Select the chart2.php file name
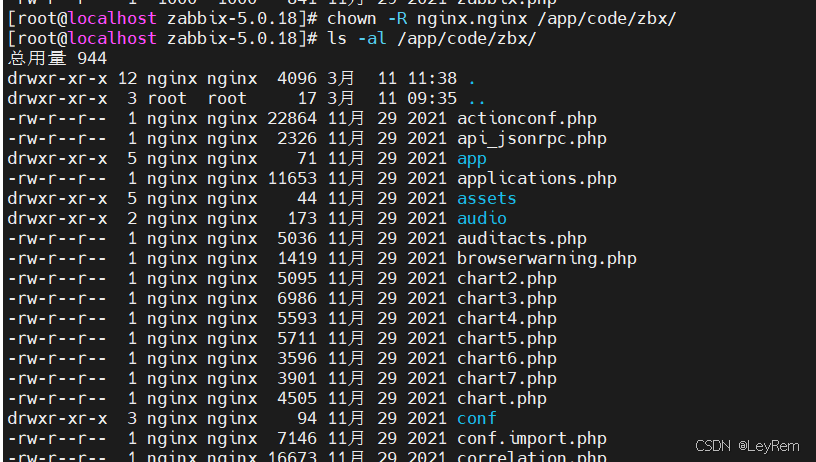816x462 pixels. [507, 279]
